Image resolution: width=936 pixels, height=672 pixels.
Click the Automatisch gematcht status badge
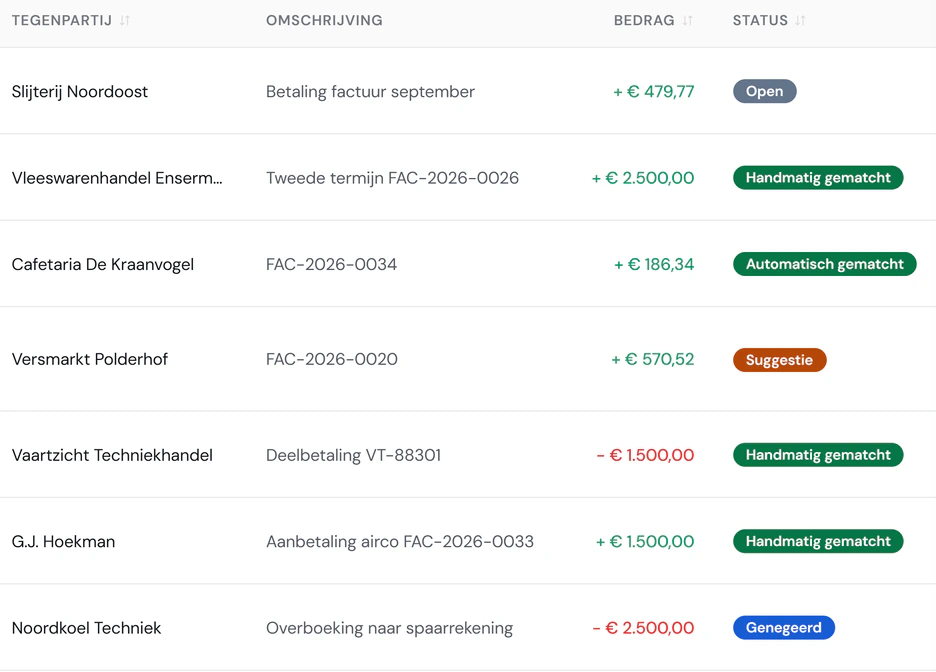coord(825,264)
